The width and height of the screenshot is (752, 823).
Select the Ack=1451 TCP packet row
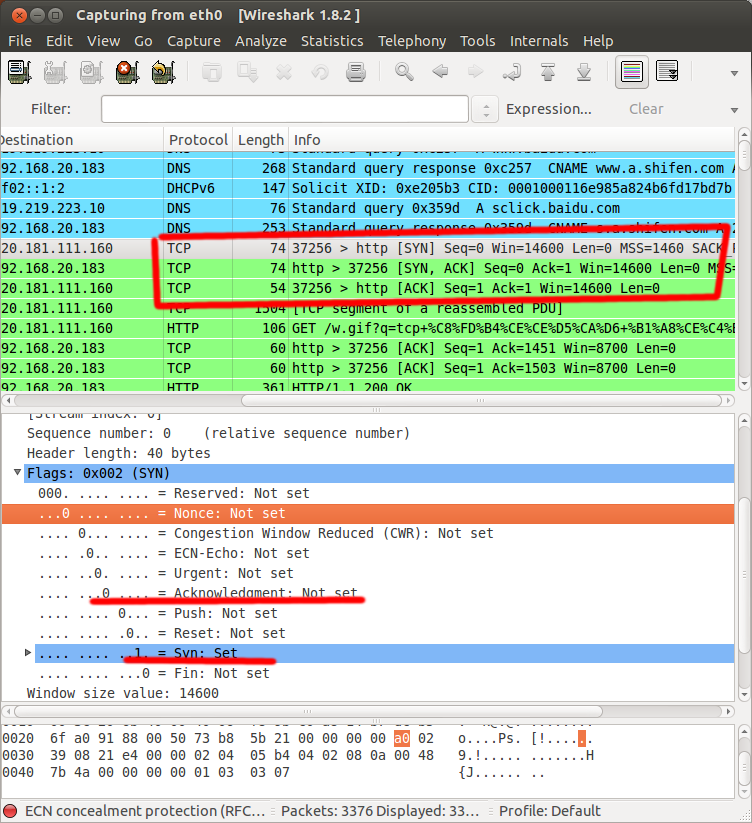click(367, 349)
